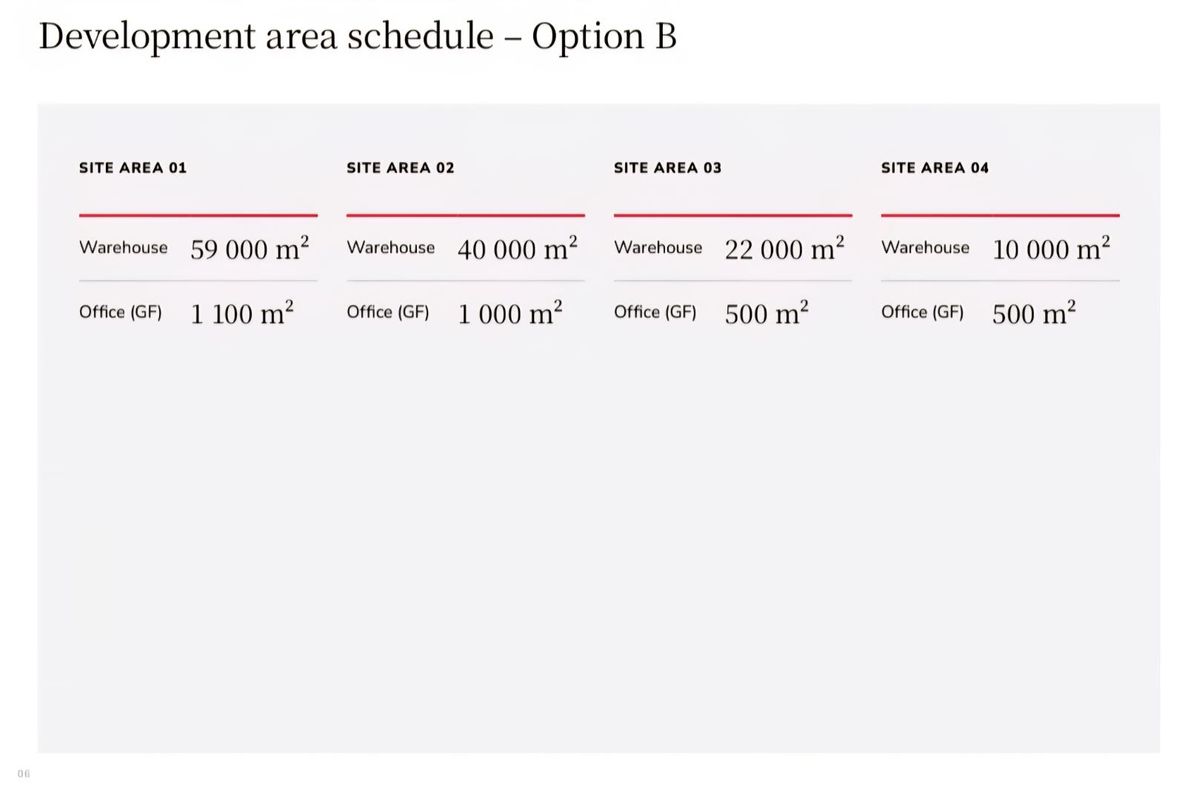This screenshot has height=800, width=1200.
Task: Select the SITE AREA 01 heading
Action: point(133,168)
